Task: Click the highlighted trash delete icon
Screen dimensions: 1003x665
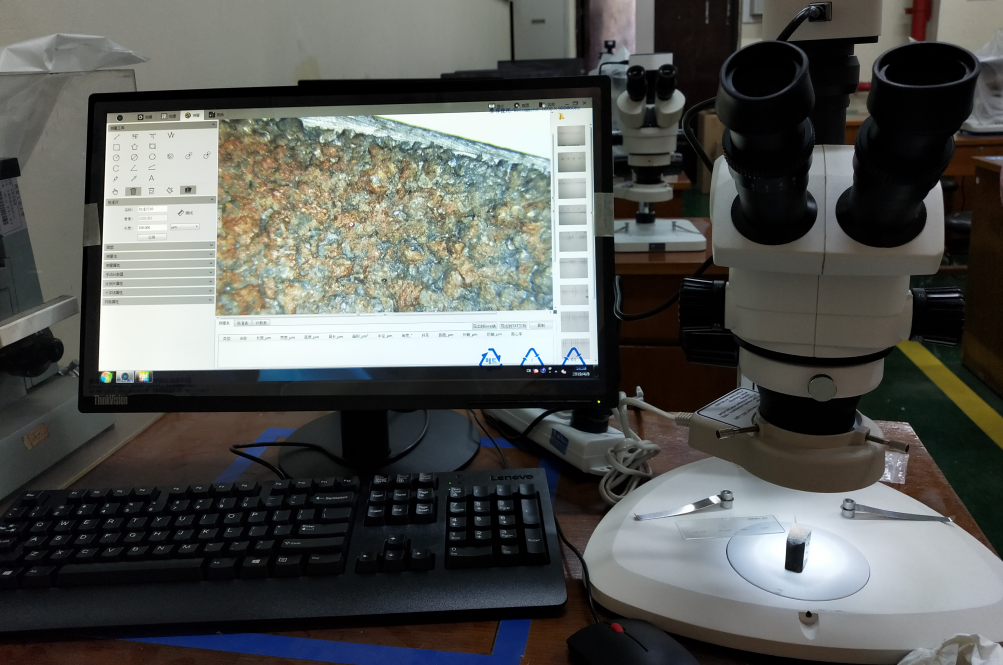Action: (133, 191)
